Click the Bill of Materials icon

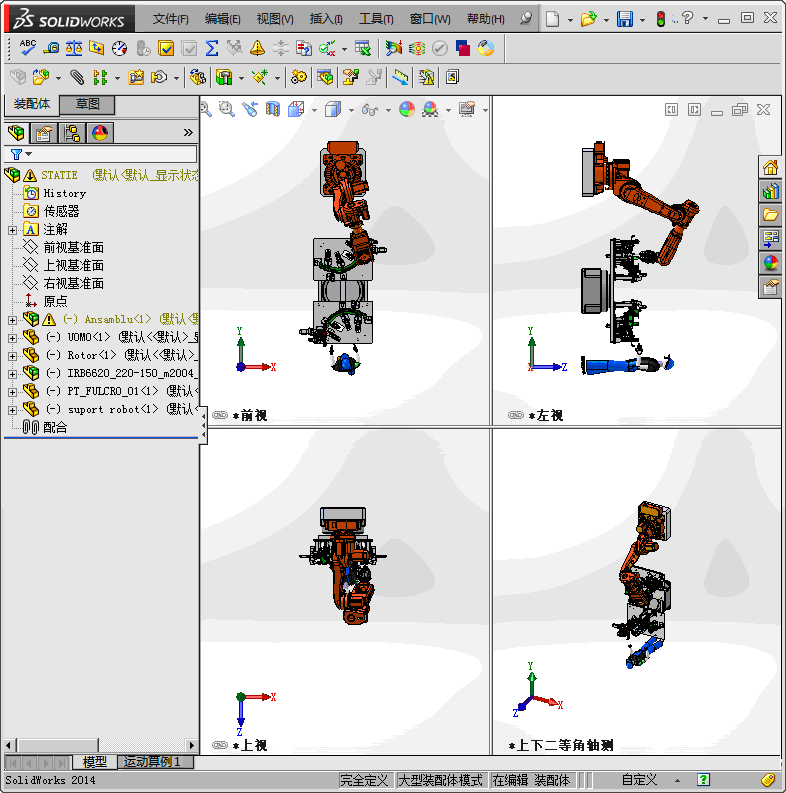(x=325, y=77)
